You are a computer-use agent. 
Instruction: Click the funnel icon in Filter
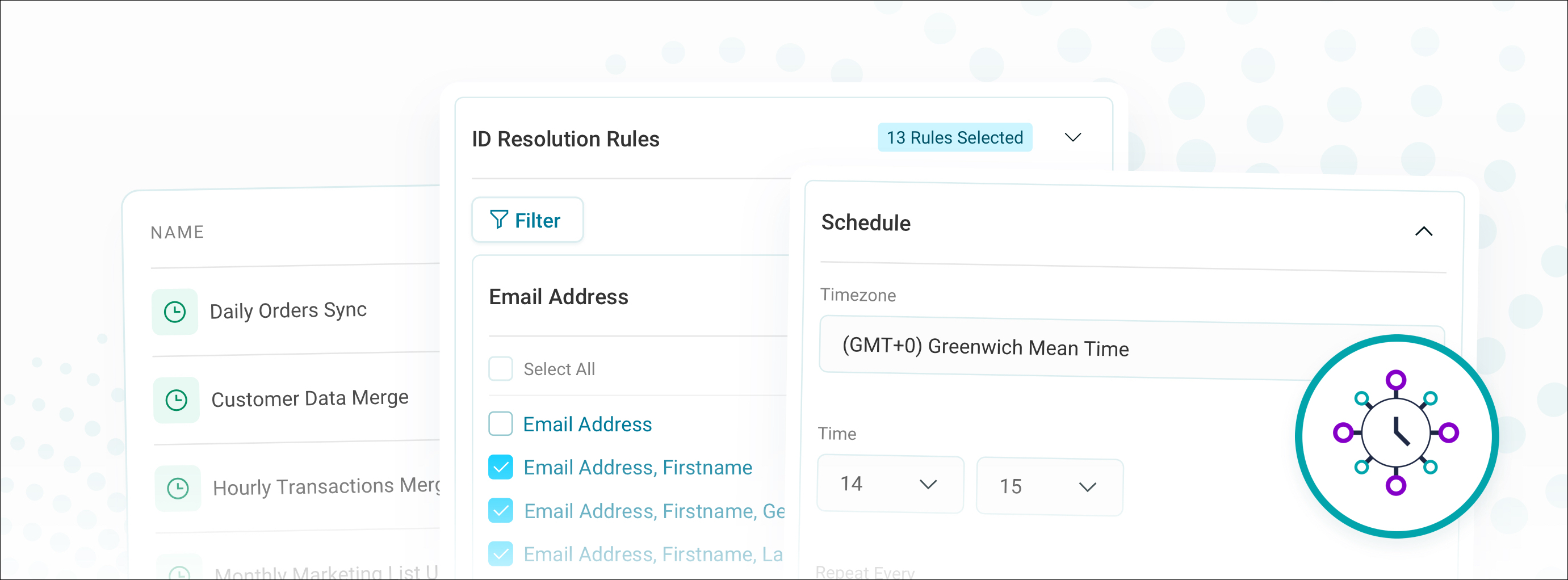tap(498, 220)
